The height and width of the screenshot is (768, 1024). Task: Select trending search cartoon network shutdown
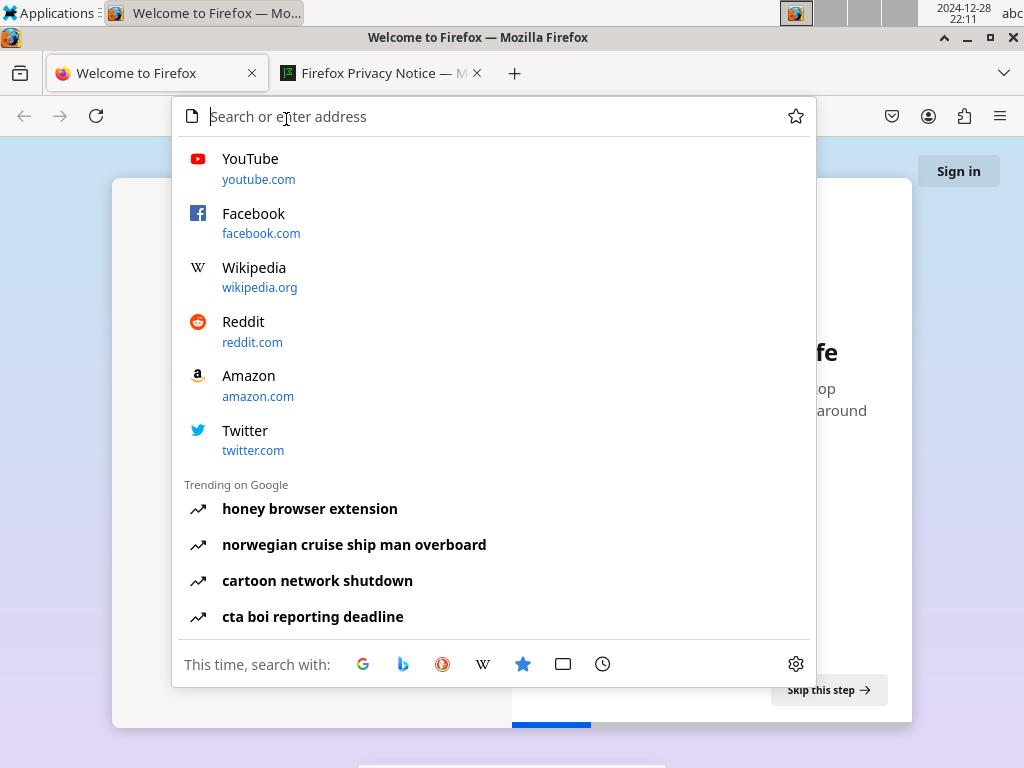tap(494, 581)
